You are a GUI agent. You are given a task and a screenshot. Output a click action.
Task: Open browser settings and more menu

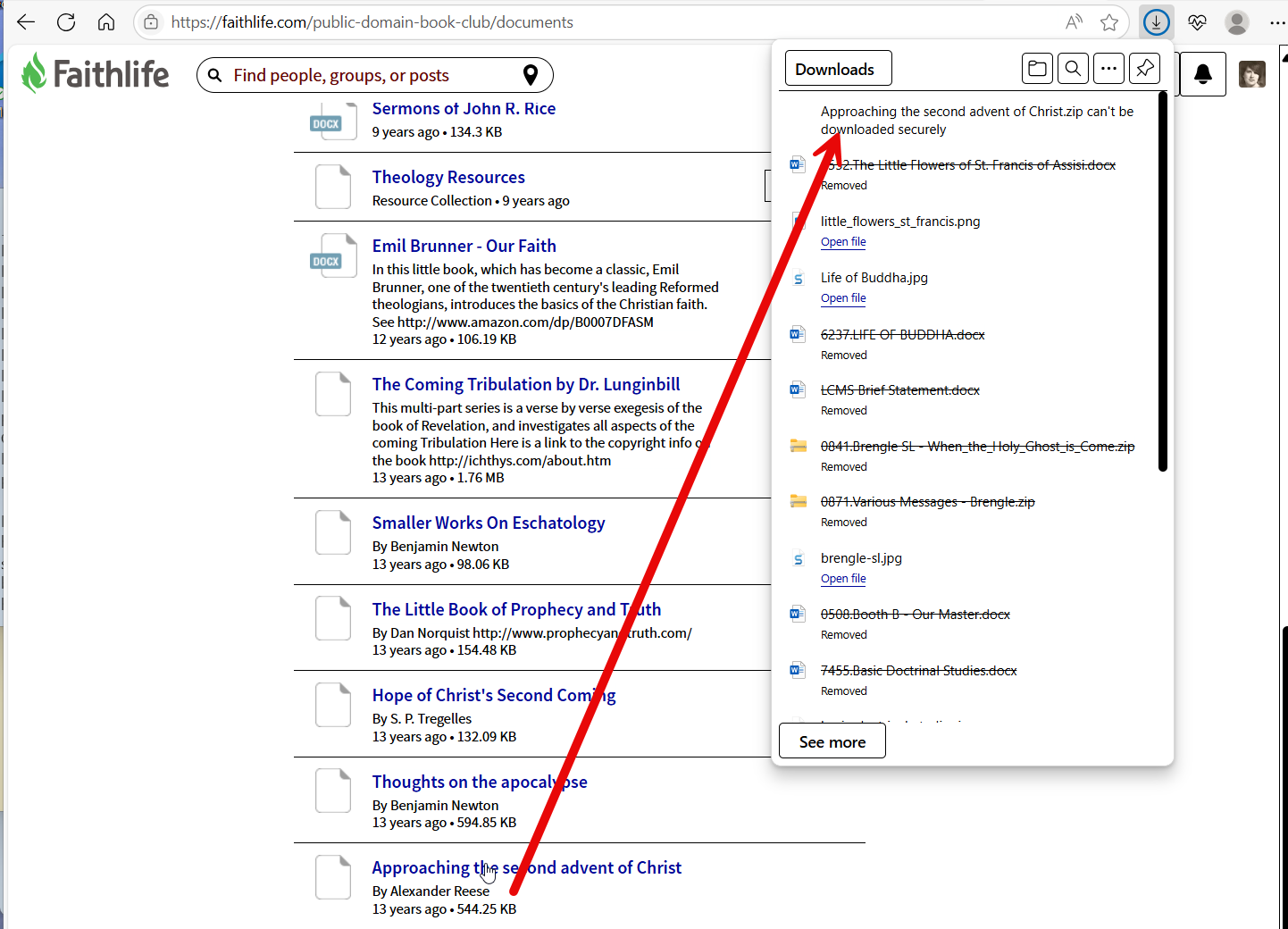tap(1277, 22)
